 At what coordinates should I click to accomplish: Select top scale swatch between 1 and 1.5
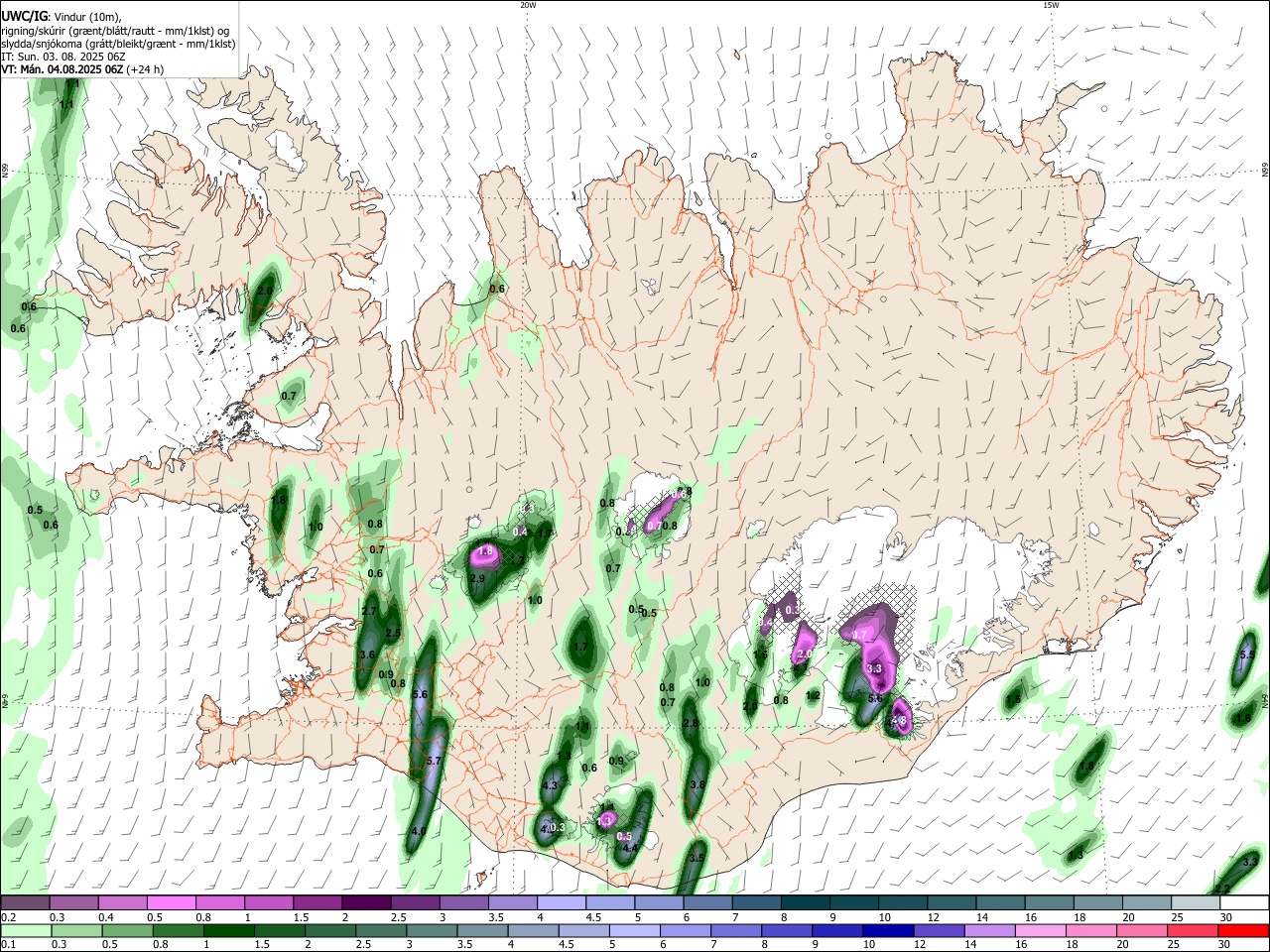(x=268, y=902)
